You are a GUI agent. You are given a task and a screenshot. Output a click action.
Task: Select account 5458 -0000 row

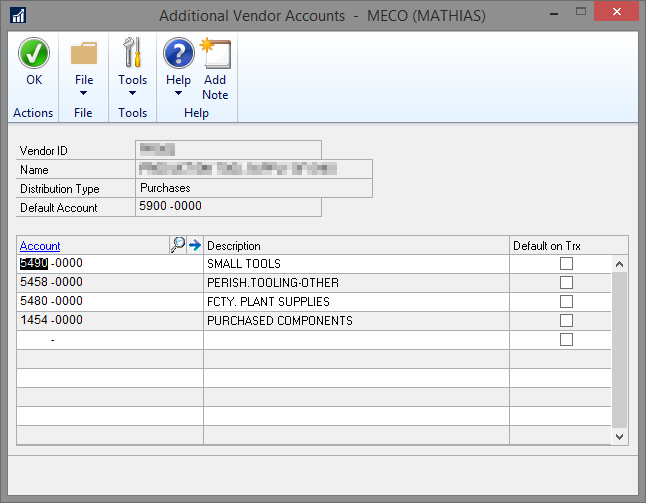pos(51,283)
